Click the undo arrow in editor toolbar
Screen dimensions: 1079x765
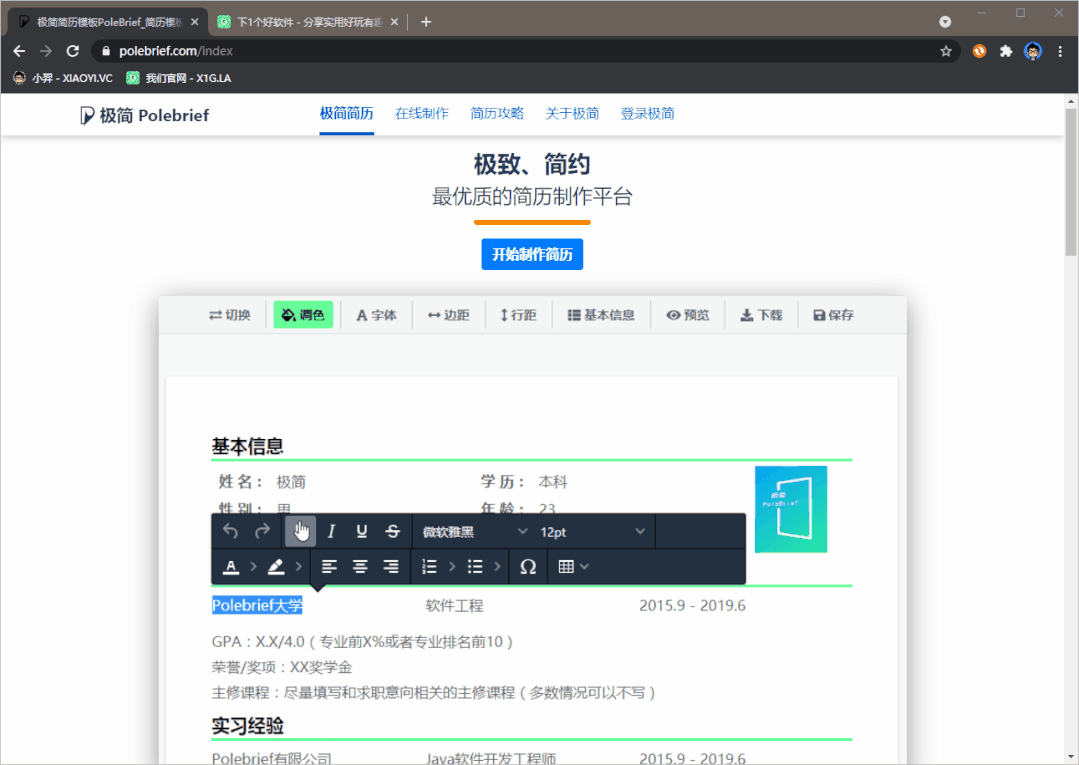tap(231, 531)
